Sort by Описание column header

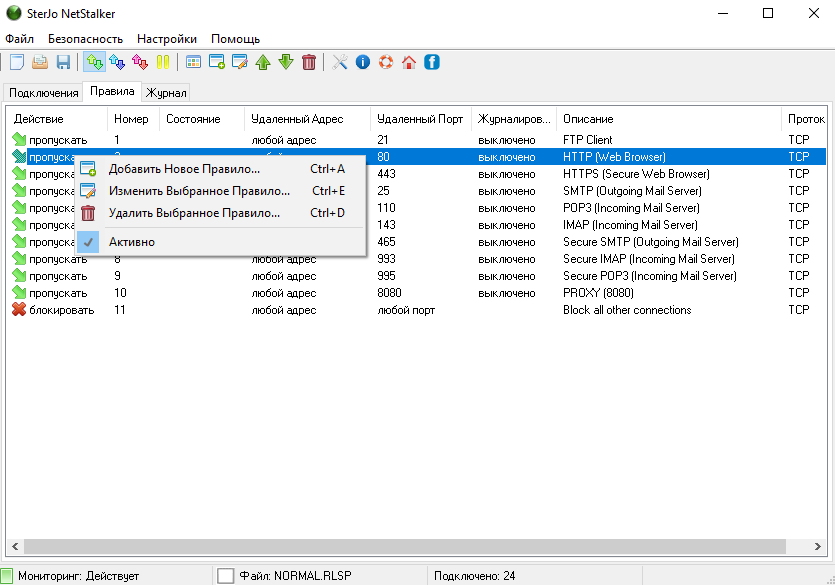coord(669,119)
